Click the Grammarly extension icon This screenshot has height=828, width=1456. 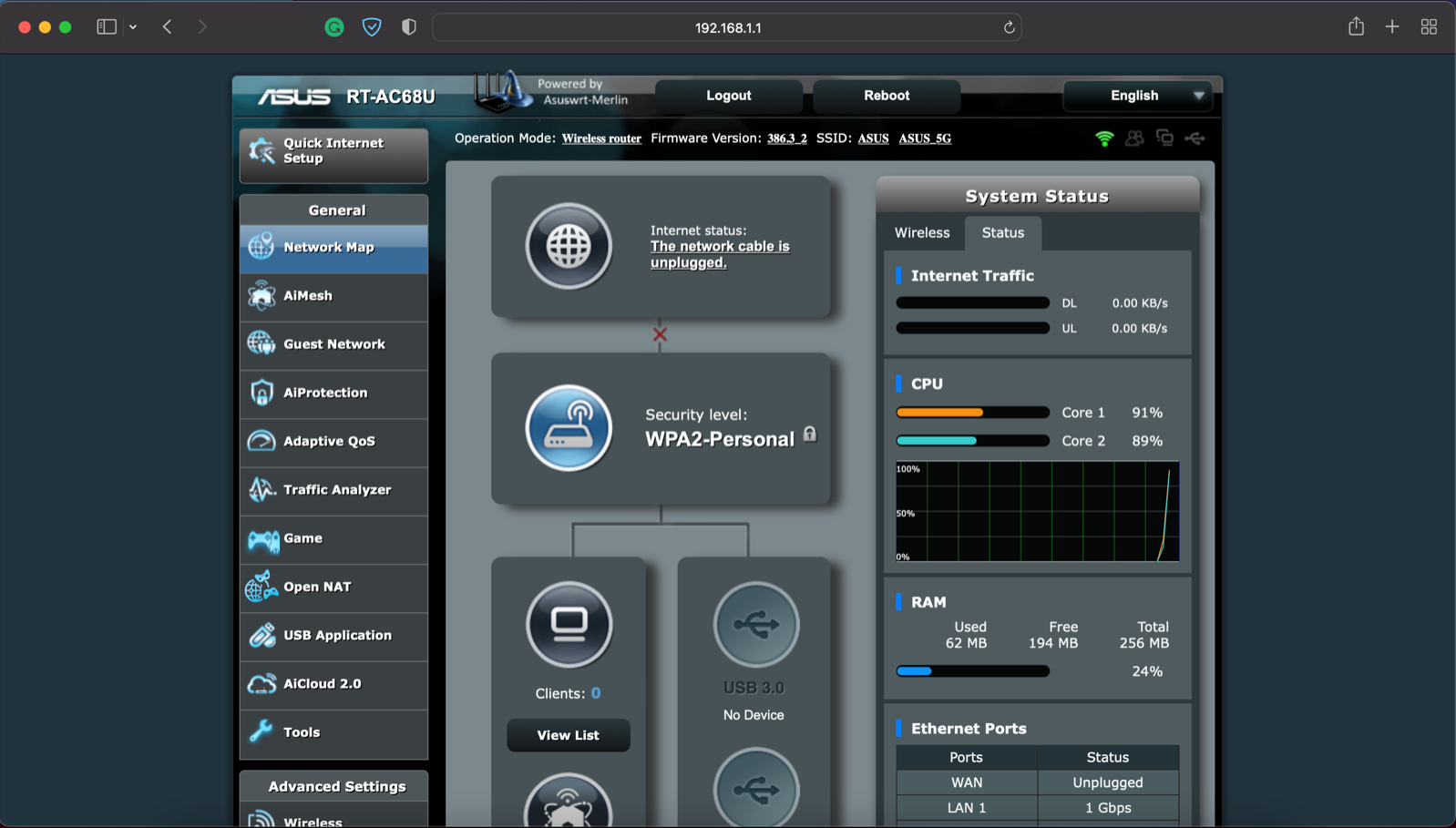[x=334, y=27]
